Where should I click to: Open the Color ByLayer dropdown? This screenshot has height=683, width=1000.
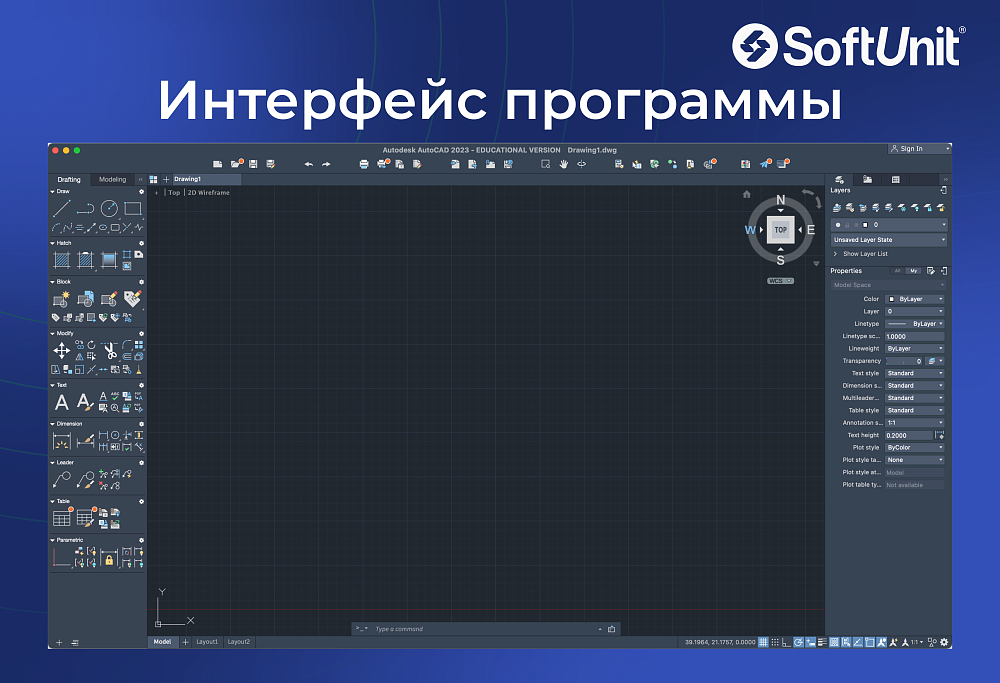tap(915, 299)
